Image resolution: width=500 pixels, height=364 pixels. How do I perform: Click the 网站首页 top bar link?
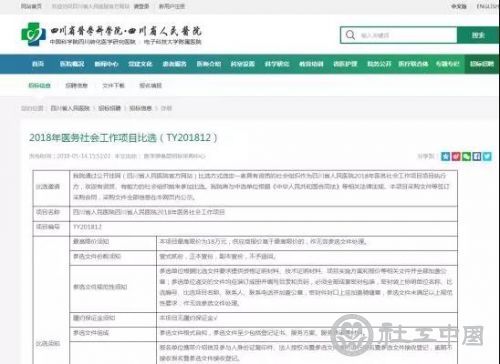[31, 6]
